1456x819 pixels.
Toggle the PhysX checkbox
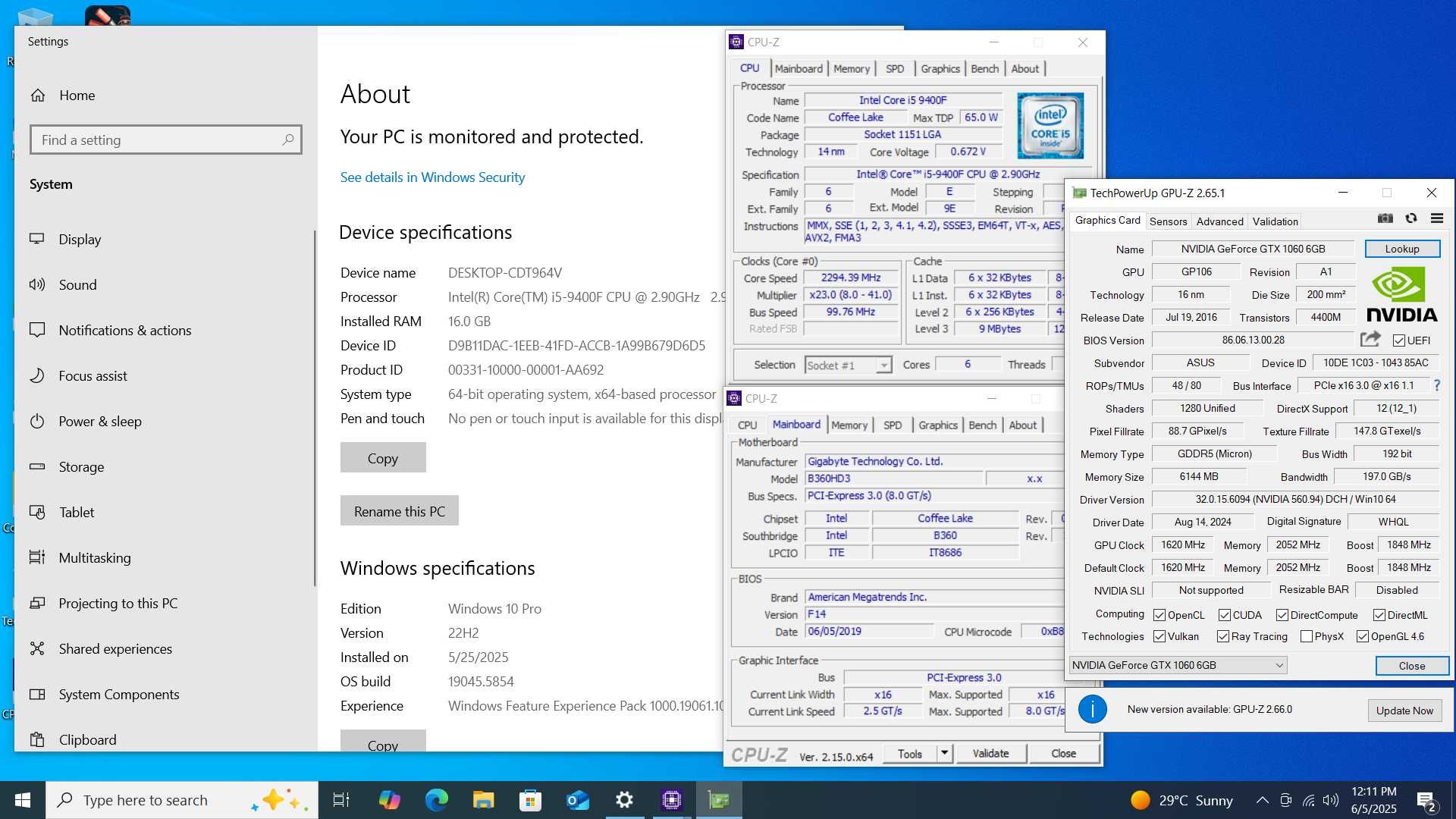point(1307,636)
